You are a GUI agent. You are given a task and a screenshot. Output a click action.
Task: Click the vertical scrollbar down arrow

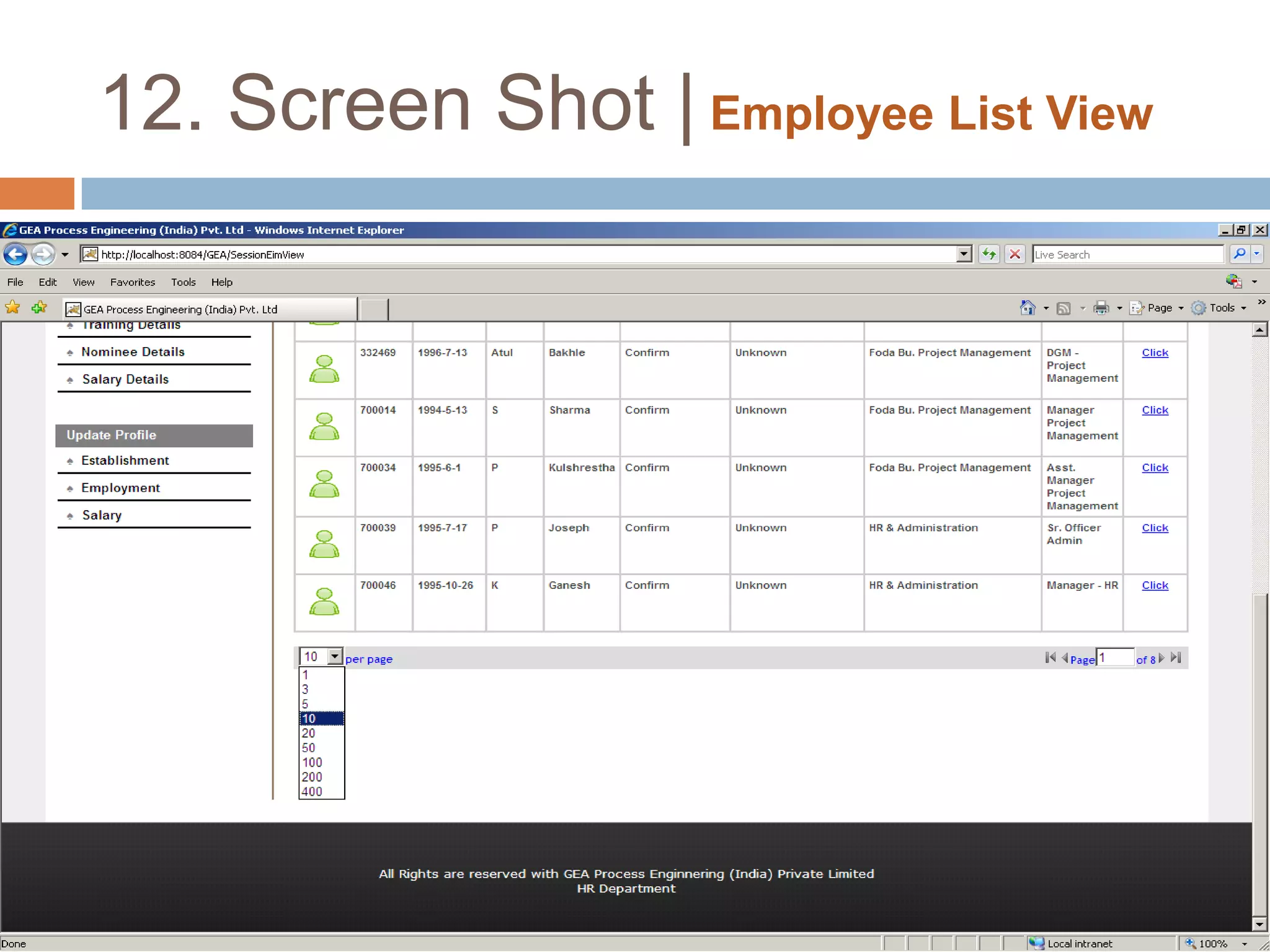[1259, 925]
